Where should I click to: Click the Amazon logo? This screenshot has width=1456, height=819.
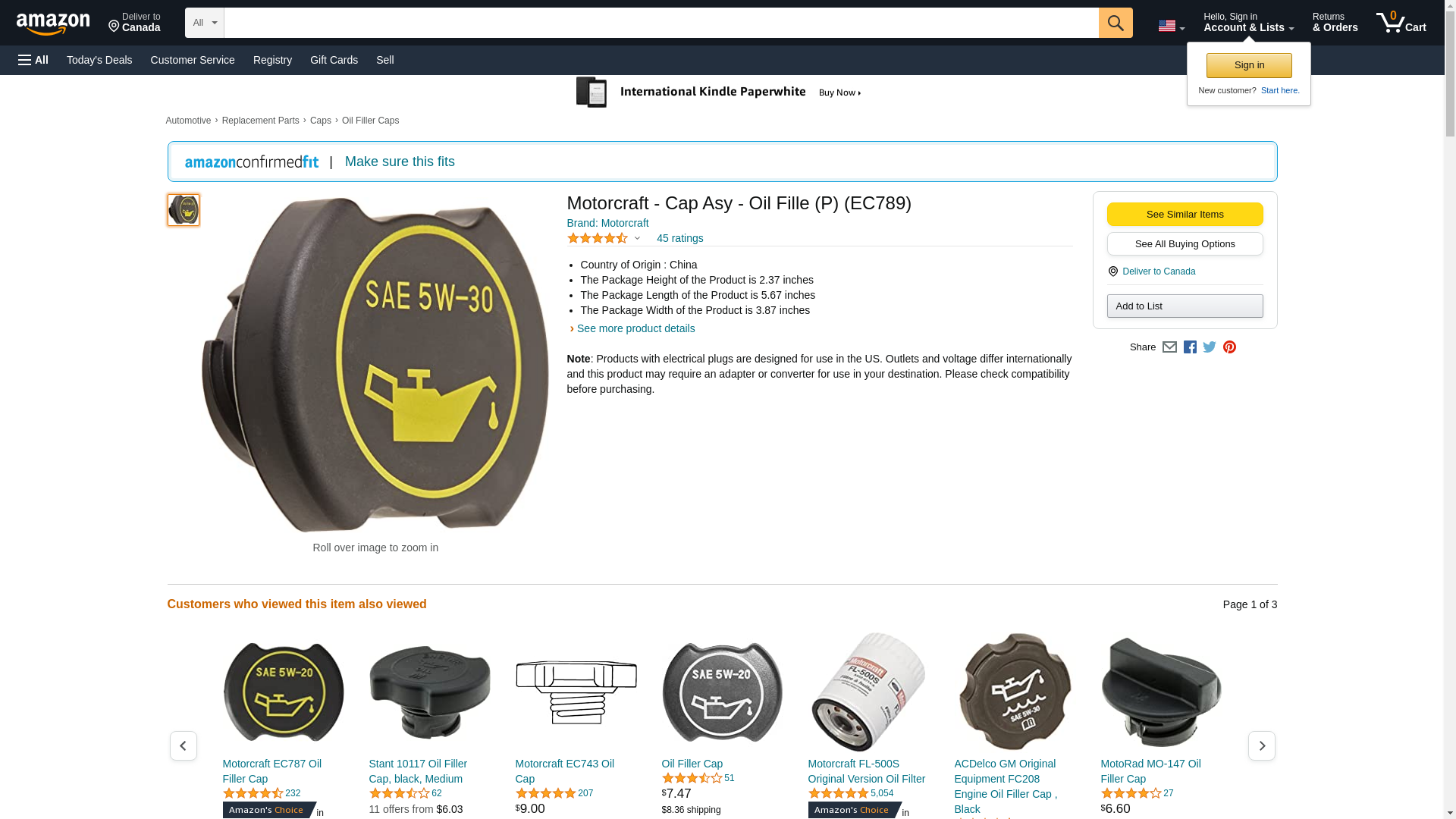53,24
